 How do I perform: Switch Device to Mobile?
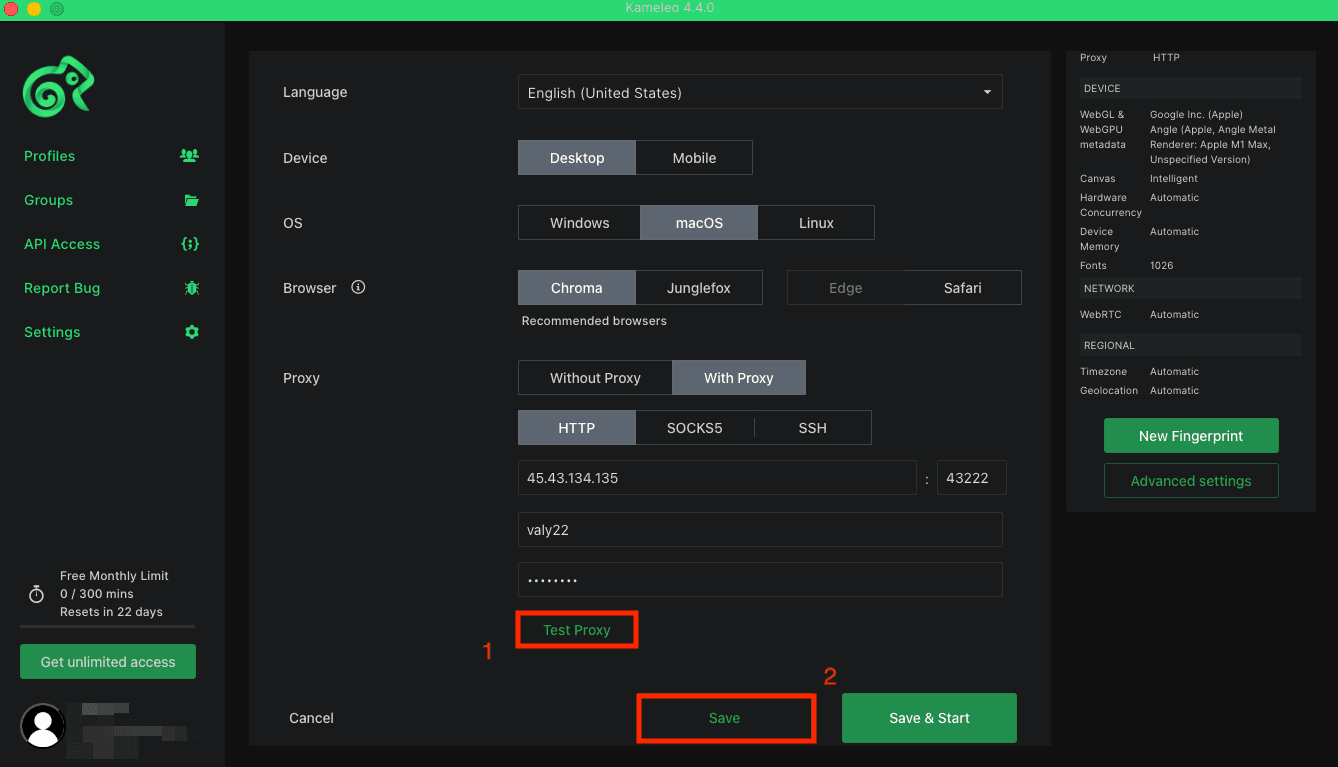(x=693, y=157)
